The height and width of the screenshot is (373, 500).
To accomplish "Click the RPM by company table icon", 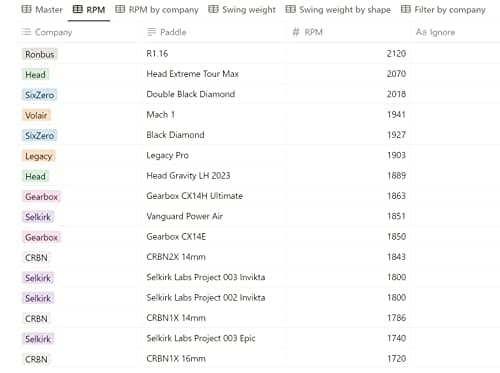I will [120, 9].
